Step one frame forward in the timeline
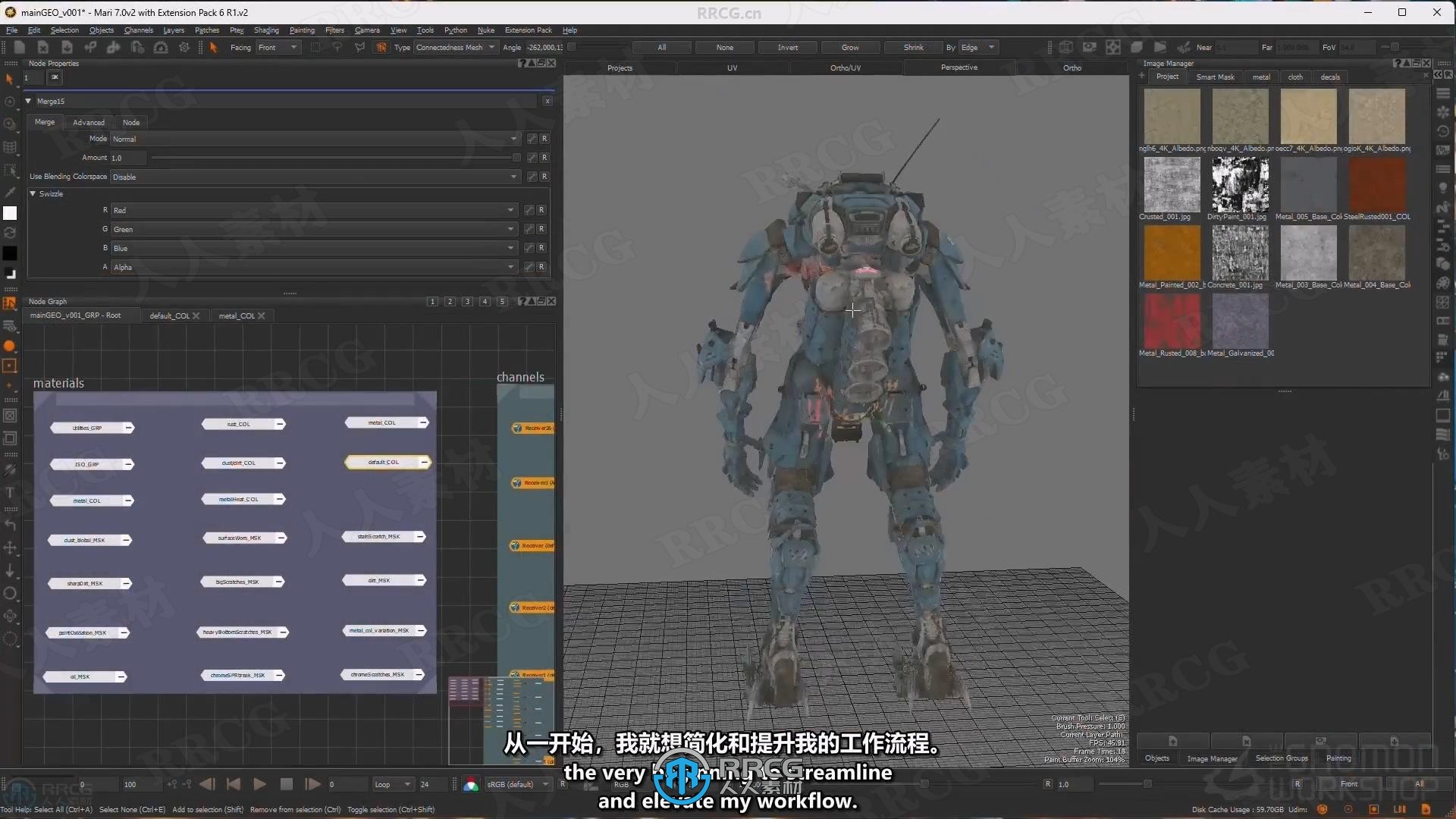This screenshot has height=819, width=1456. click(x=312, y=784)
